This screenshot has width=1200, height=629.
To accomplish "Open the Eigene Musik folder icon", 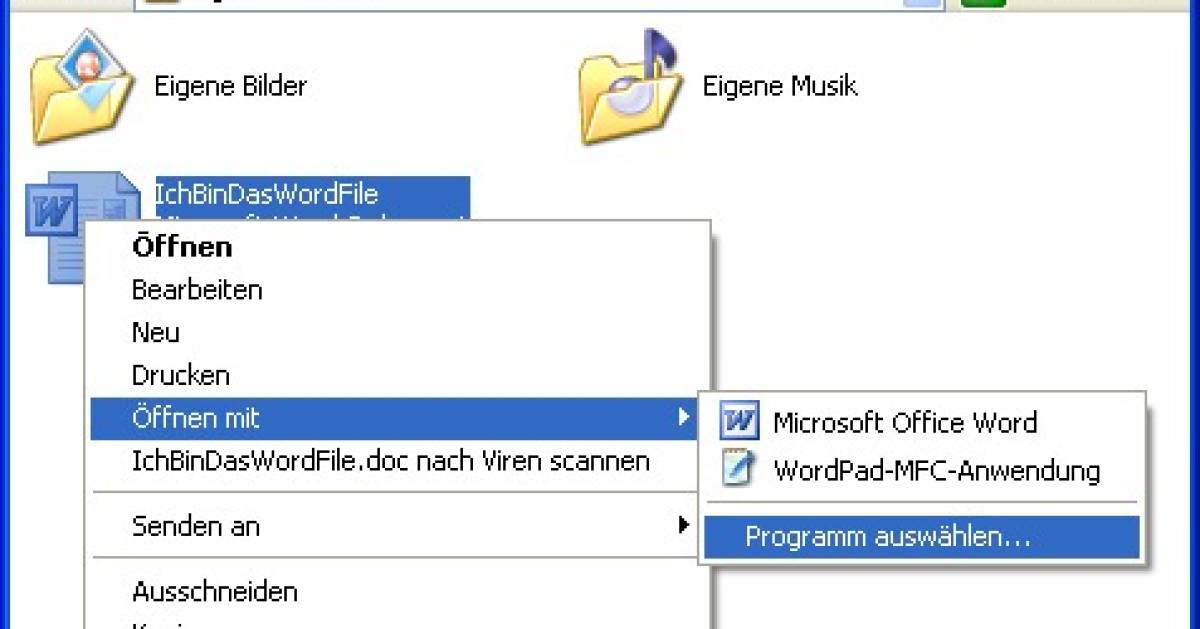I will coord(630,88).
